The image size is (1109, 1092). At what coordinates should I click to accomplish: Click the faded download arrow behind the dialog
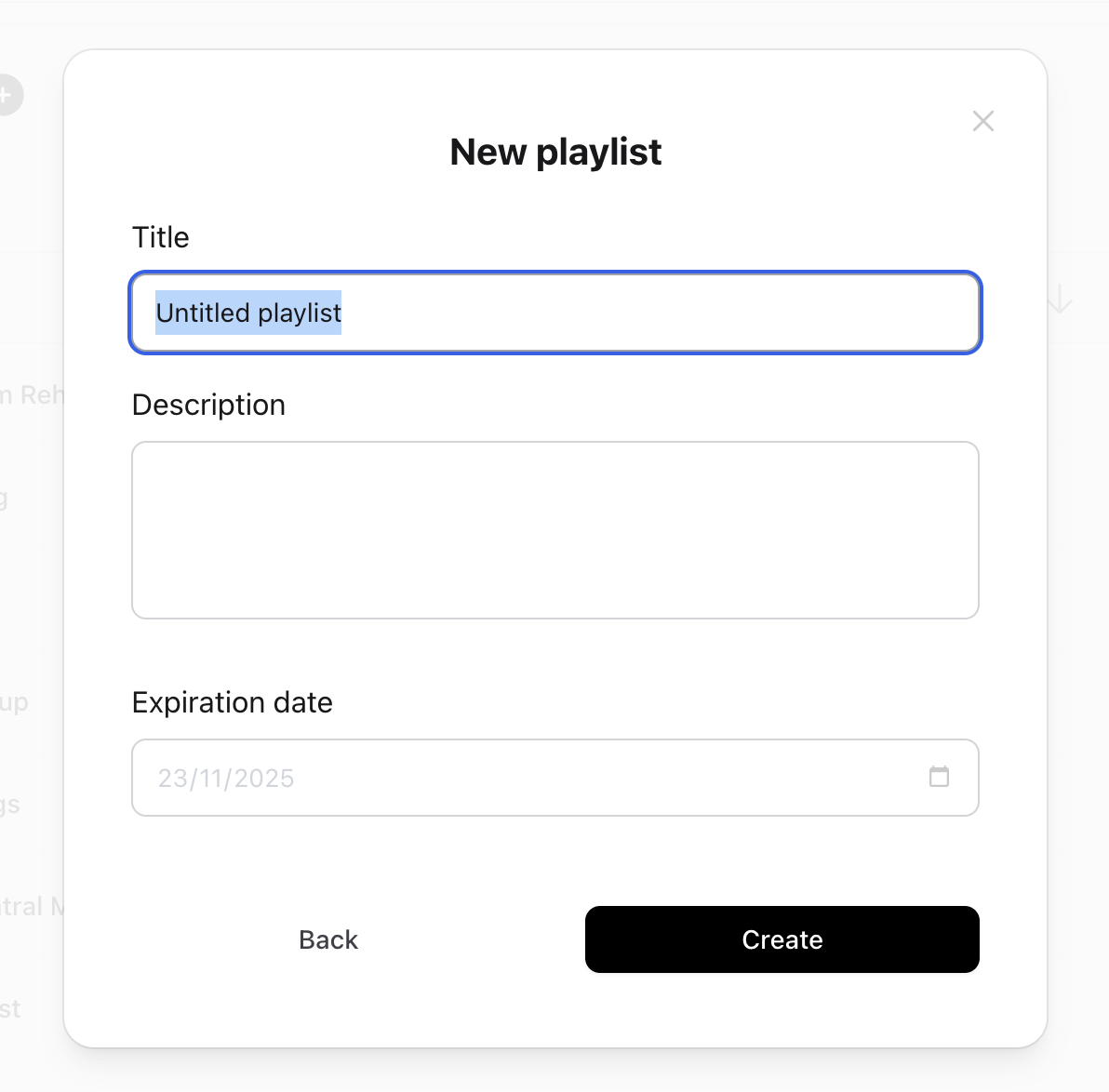[1059, 300]
